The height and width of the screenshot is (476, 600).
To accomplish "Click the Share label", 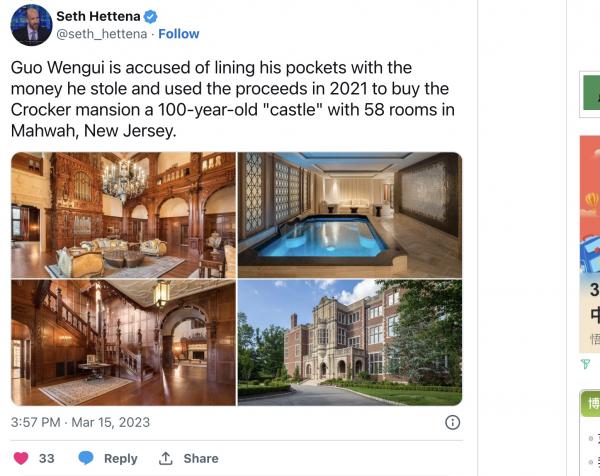I will [x=200, y=458].
